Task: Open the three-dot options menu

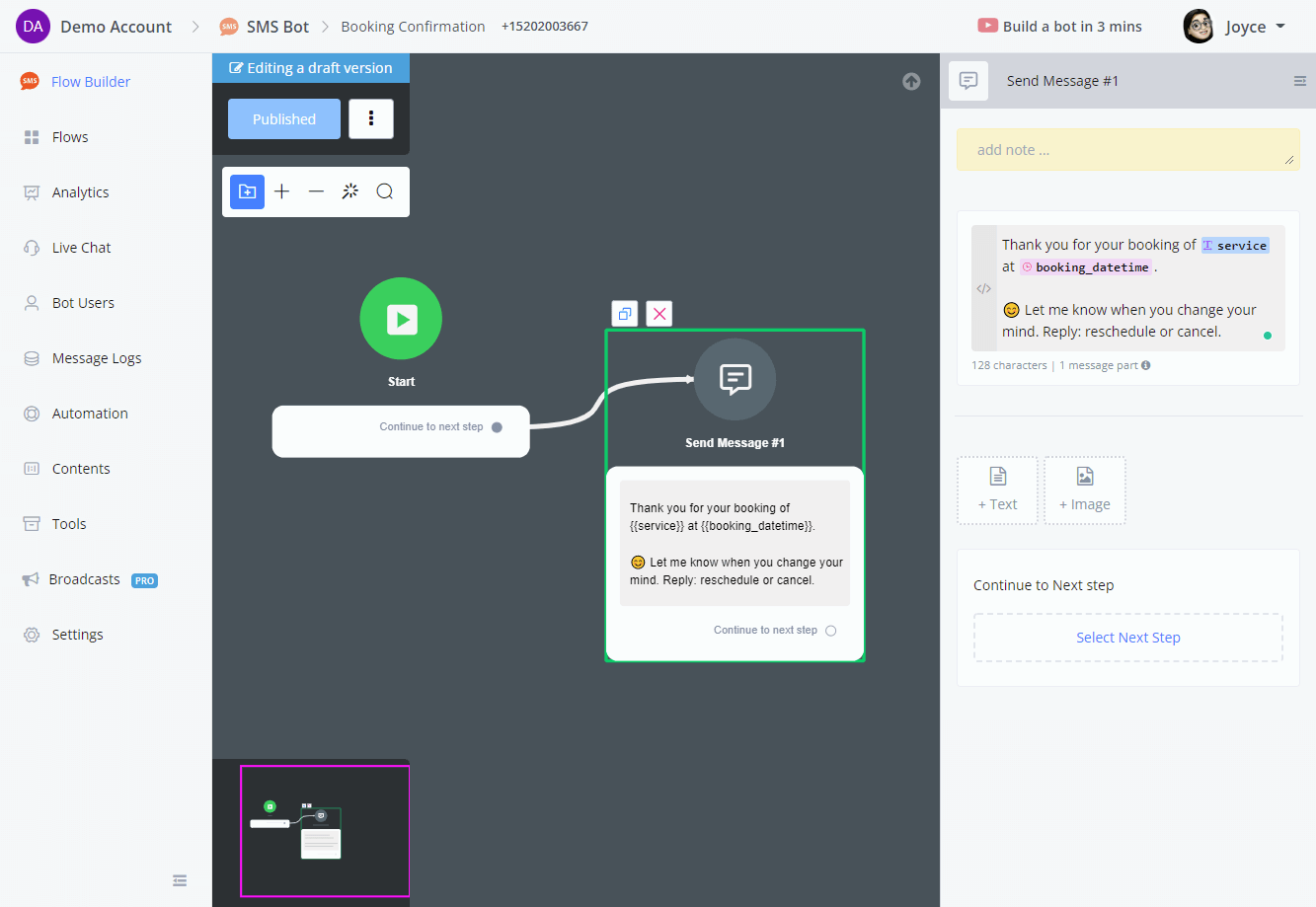Action: click(x=371, y=118)
